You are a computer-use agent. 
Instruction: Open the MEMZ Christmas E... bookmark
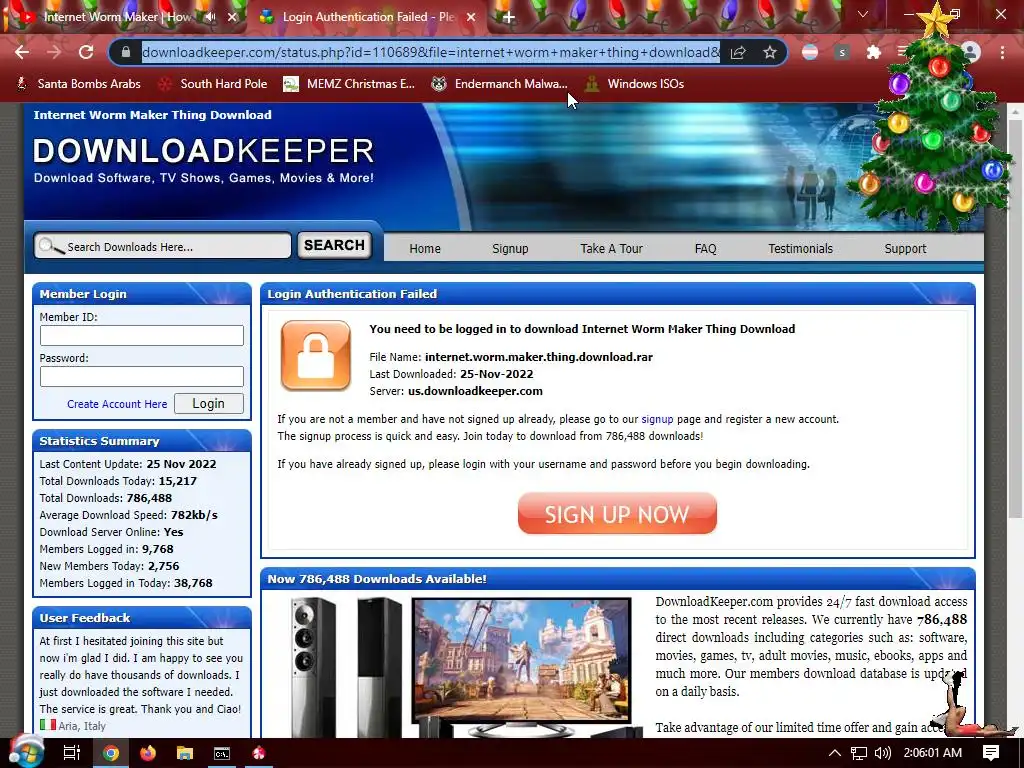[x=349, y=84]
